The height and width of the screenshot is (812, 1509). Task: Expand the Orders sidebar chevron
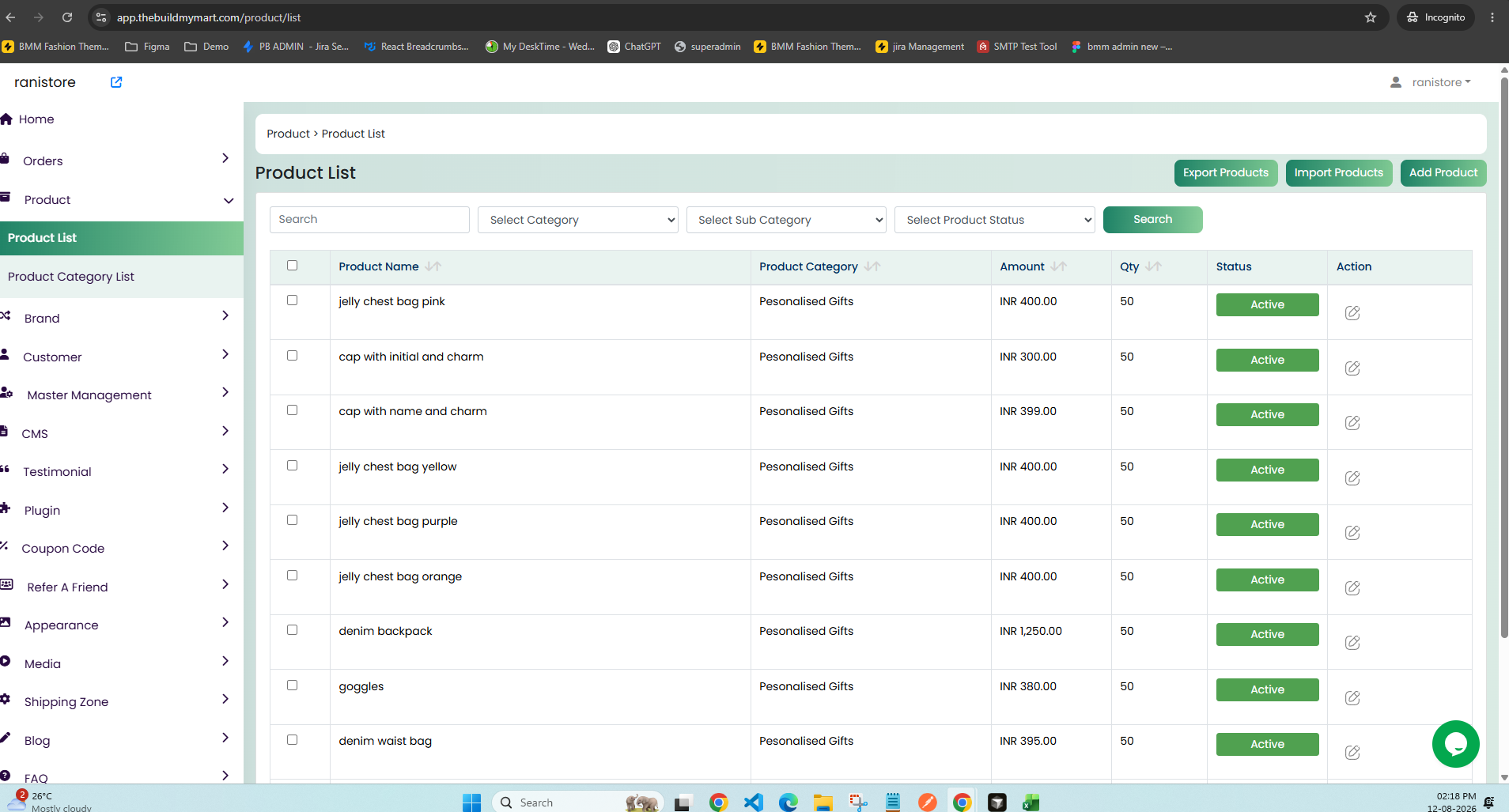[x=225, y=158]
